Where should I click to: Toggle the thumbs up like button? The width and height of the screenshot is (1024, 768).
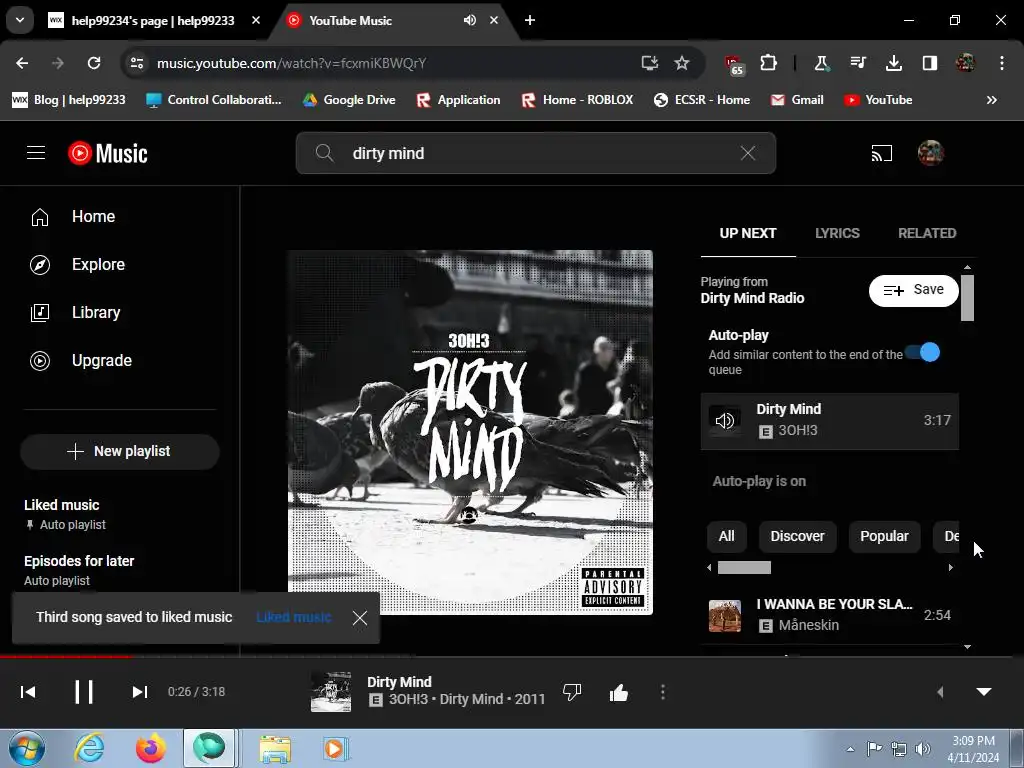[x=618, y=692]
